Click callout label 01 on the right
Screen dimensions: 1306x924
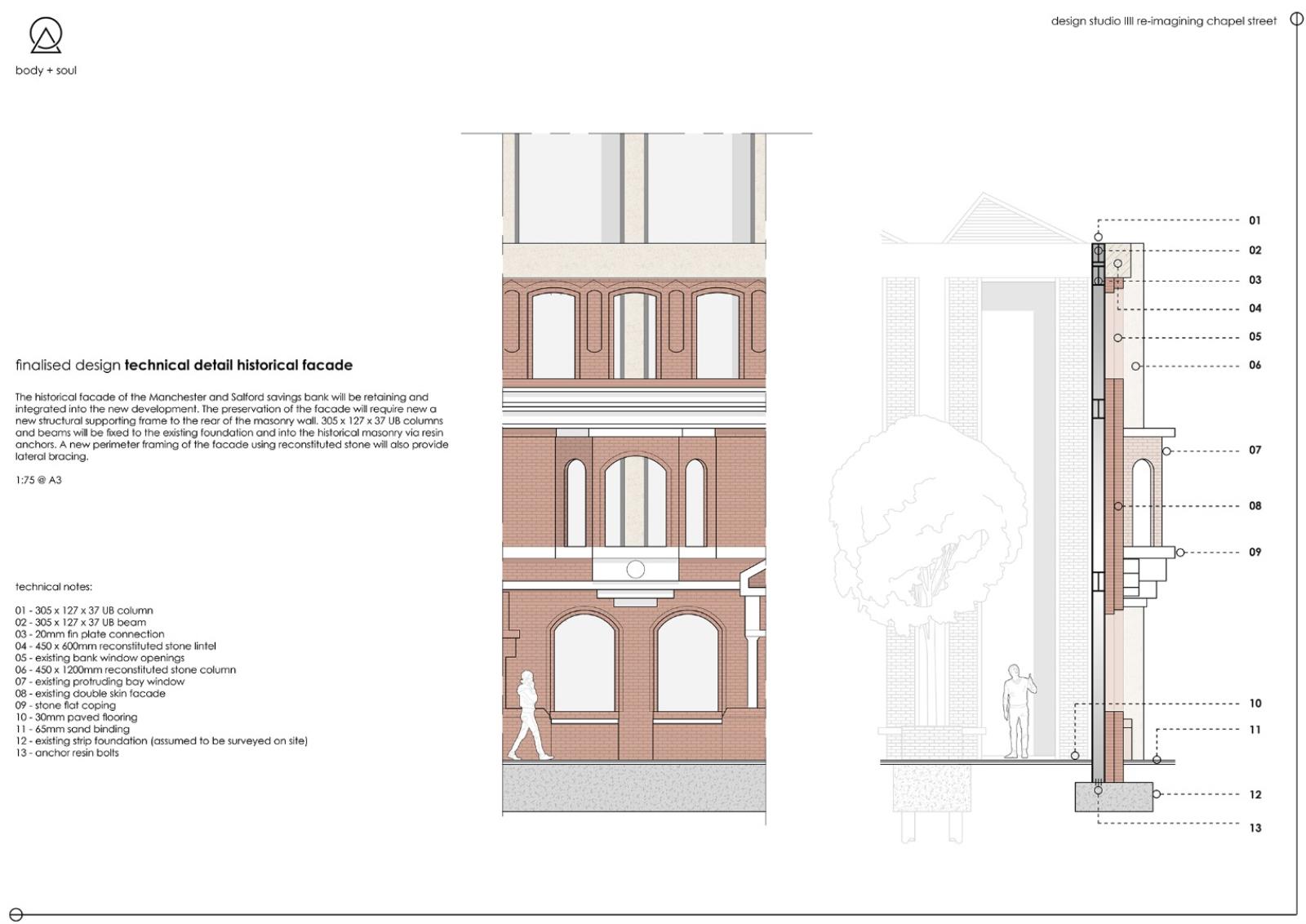pos(1255,220)
